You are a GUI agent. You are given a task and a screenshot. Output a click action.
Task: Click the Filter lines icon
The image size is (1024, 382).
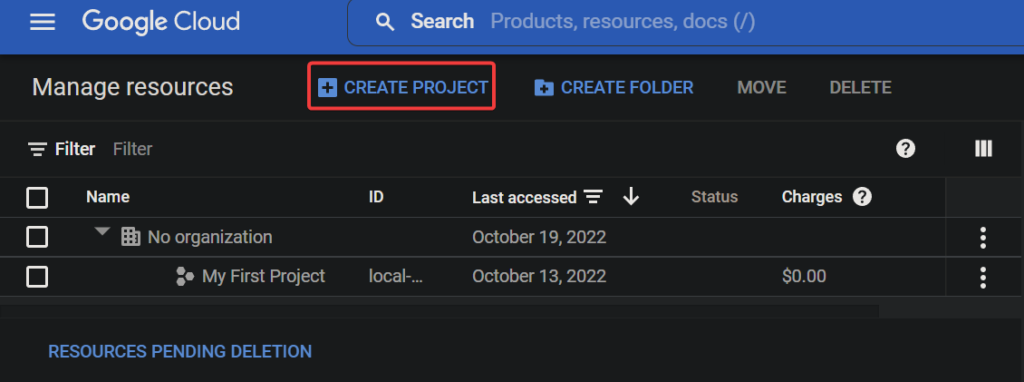coord(37,150)
